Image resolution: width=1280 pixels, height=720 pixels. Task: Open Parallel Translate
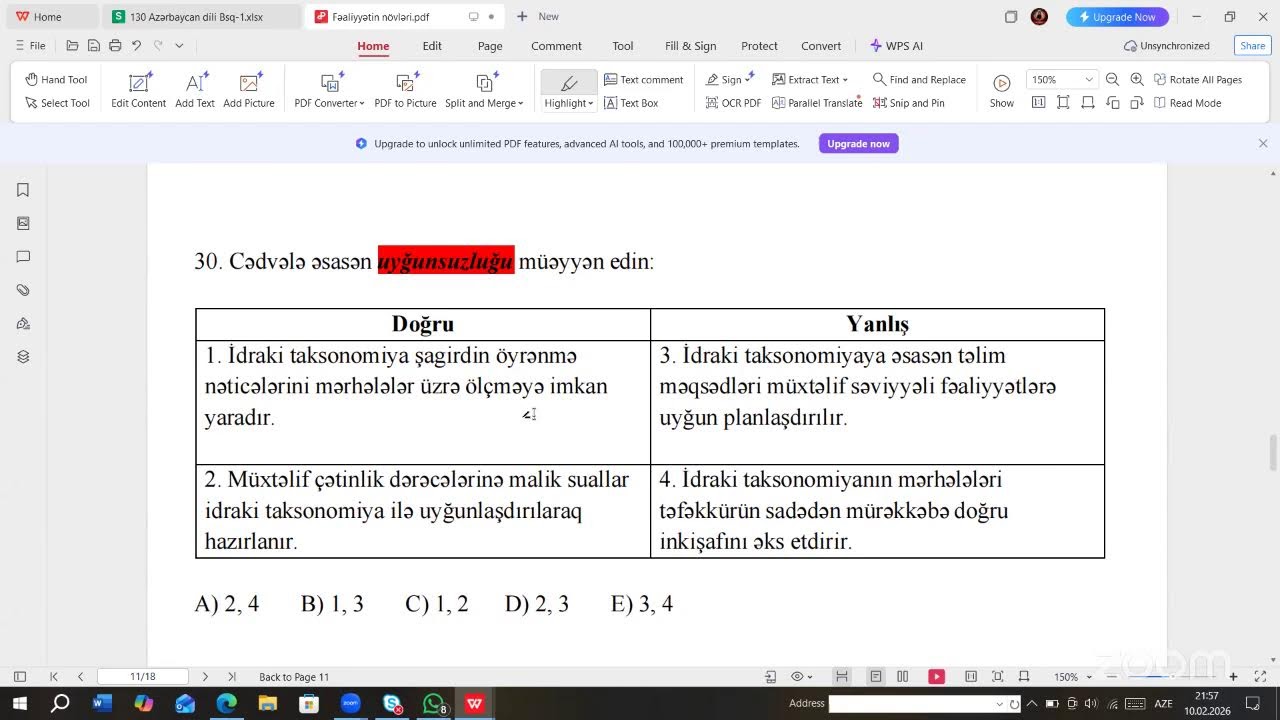[x=817, y=103]
